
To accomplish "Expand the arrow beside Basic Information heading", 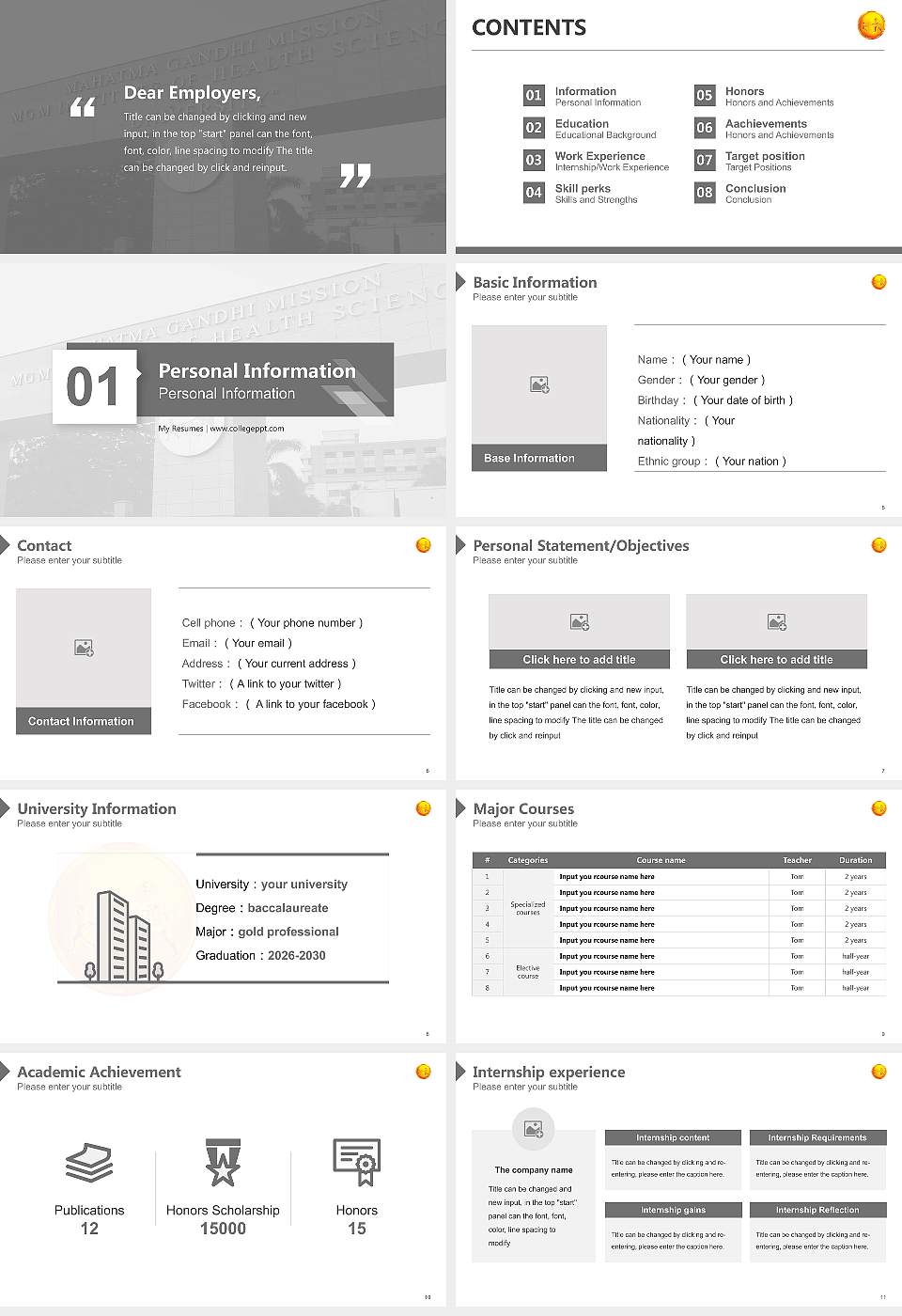I will (460, 282).
